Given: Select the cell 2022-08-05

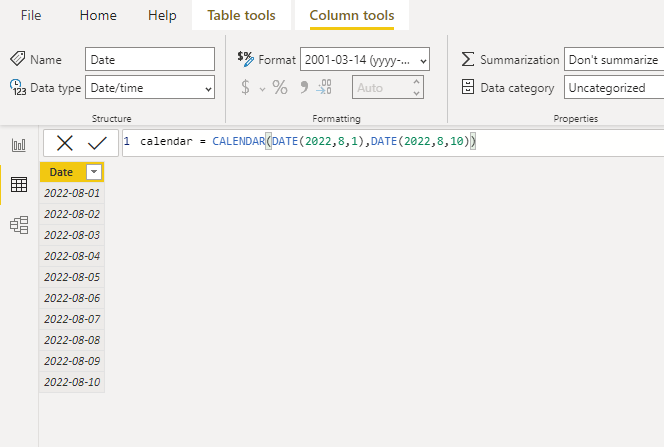Looking at the screenshot, I should pyautogui.click(x=72, y=277).
